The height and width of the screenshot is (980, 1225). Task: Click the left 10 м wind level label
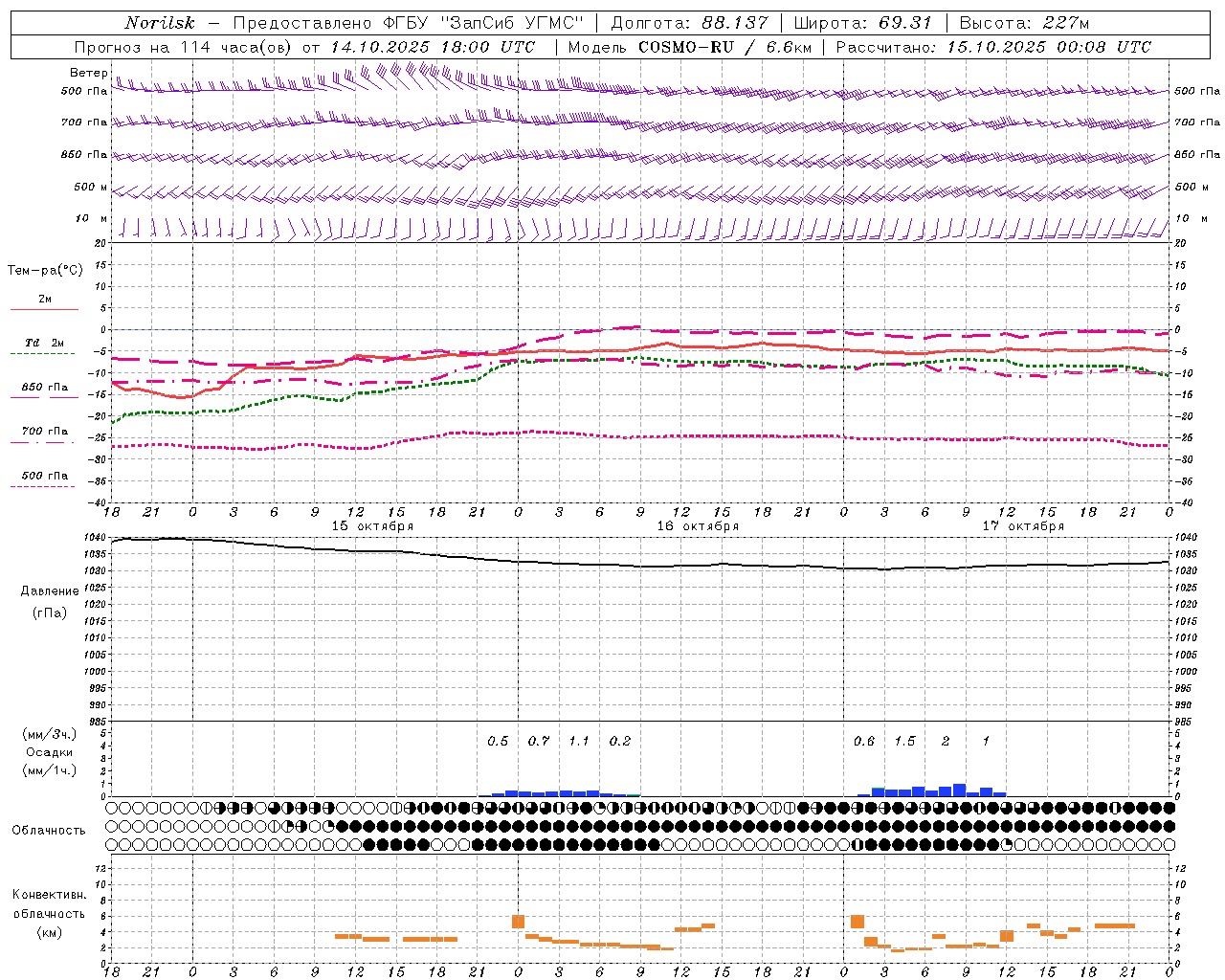click(x=92, y=218)
